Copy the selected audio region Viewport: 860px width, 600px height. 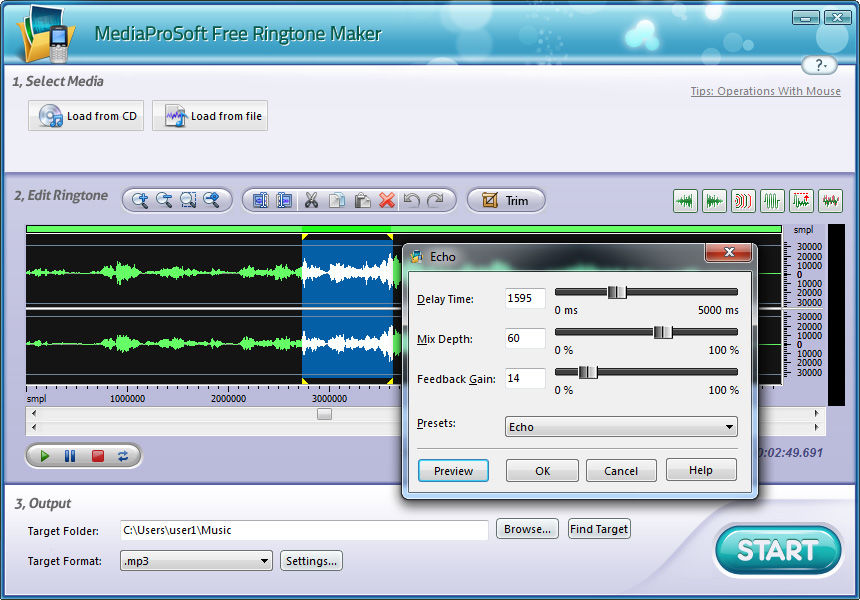337,200
